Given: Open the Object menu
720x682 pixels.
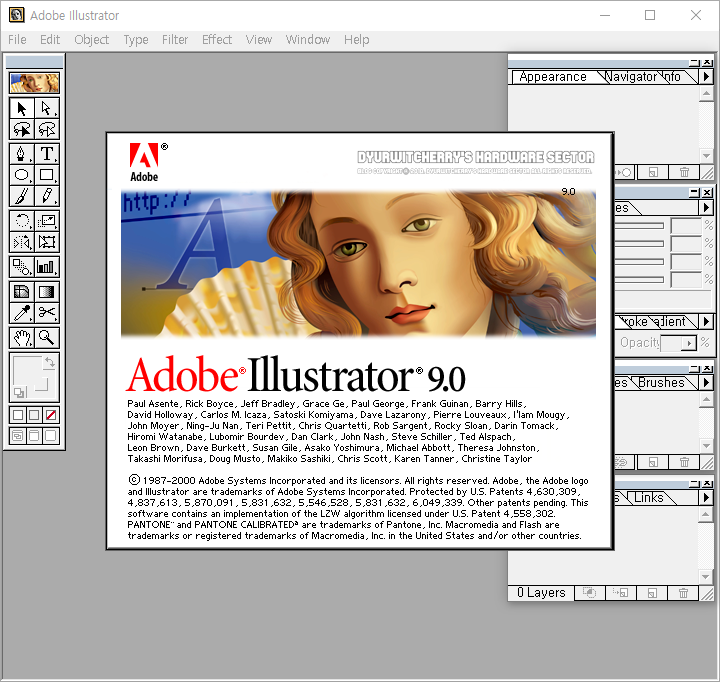Looking at the screenshot, I should (91, 40).
